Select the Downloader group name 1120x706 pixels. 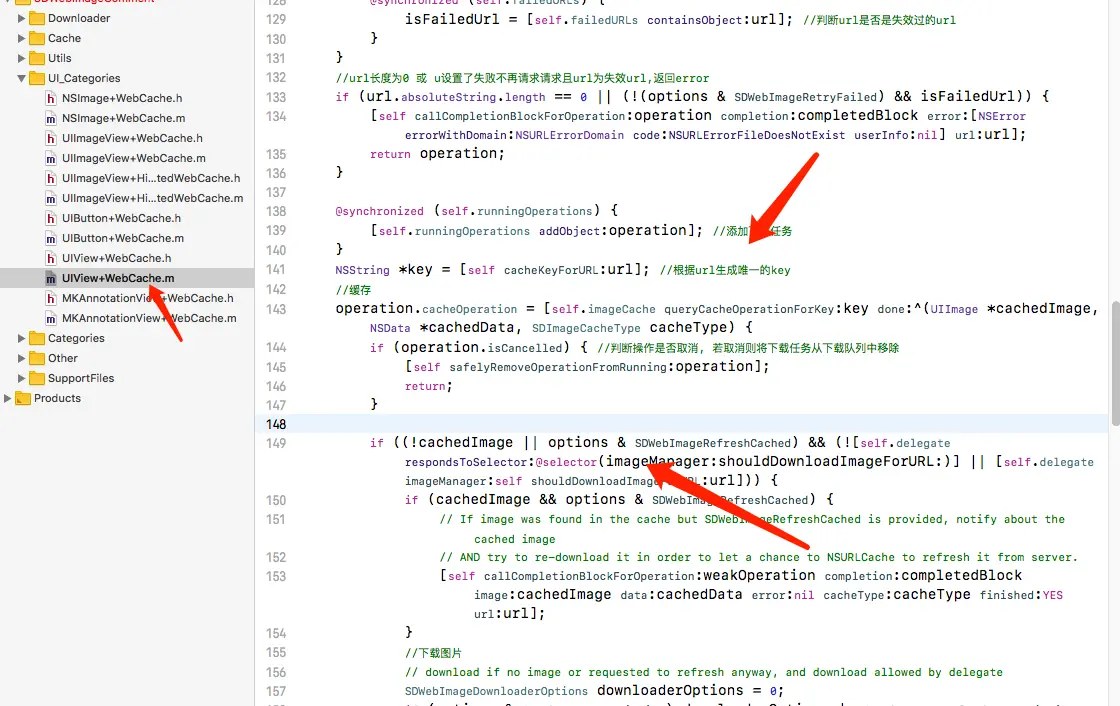click(79, 18)
